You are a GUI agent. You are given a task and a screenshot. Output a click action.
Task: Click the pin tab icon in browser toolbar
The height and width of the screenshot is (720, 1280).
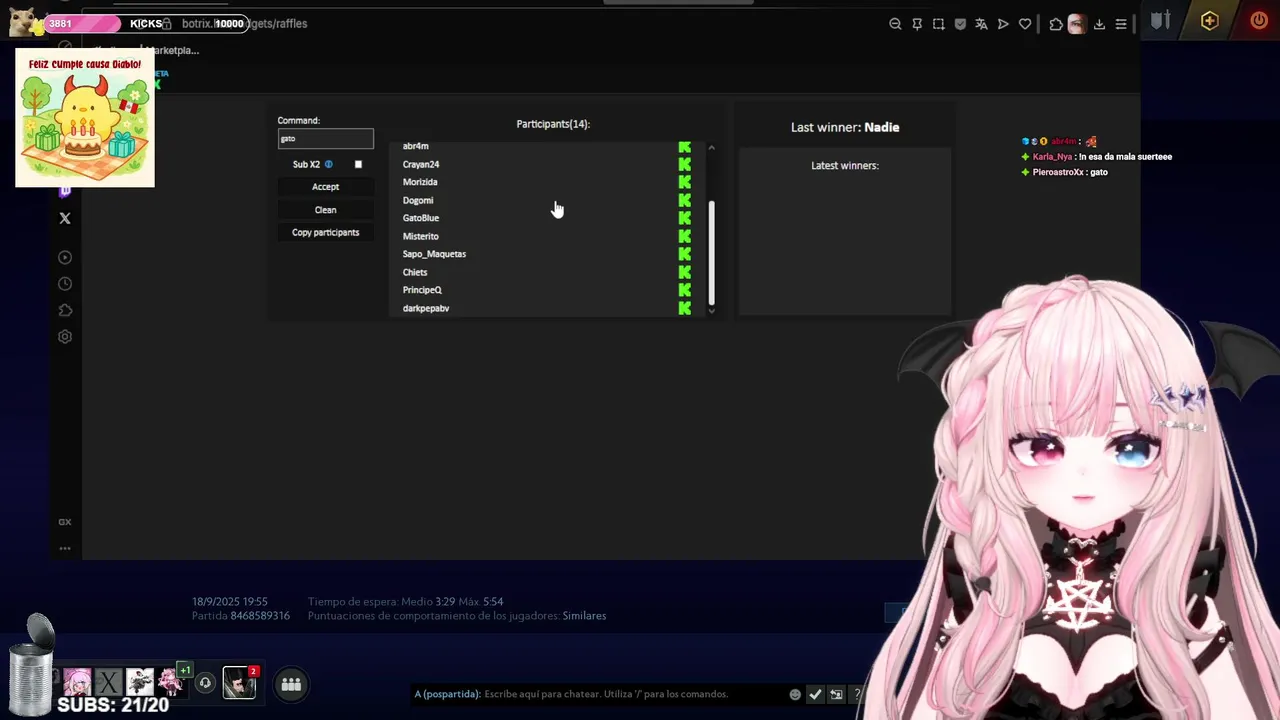[917, 24]
